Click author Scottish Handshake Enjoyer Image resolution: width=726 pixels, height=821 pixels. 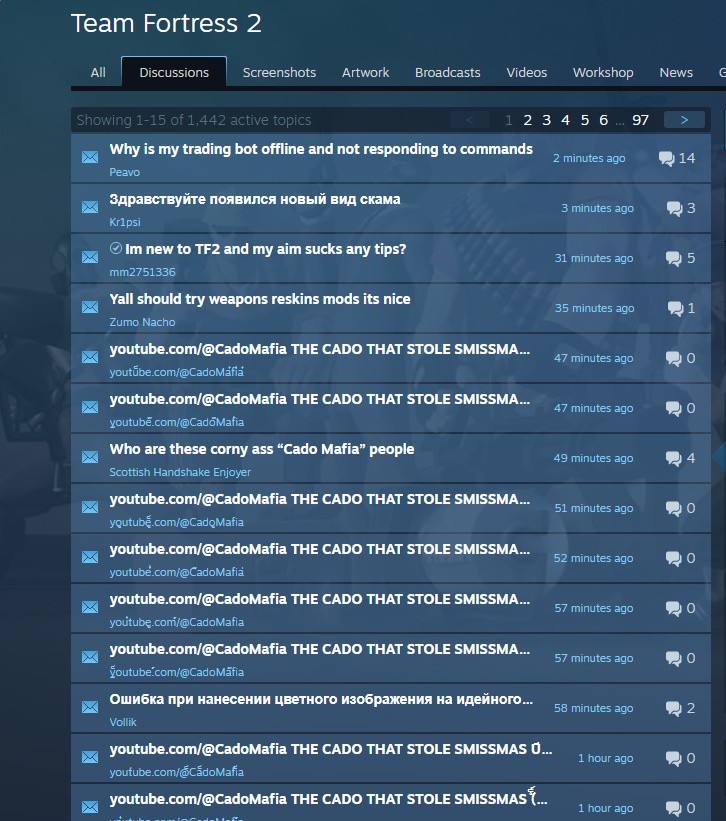[x=180, y=472]
